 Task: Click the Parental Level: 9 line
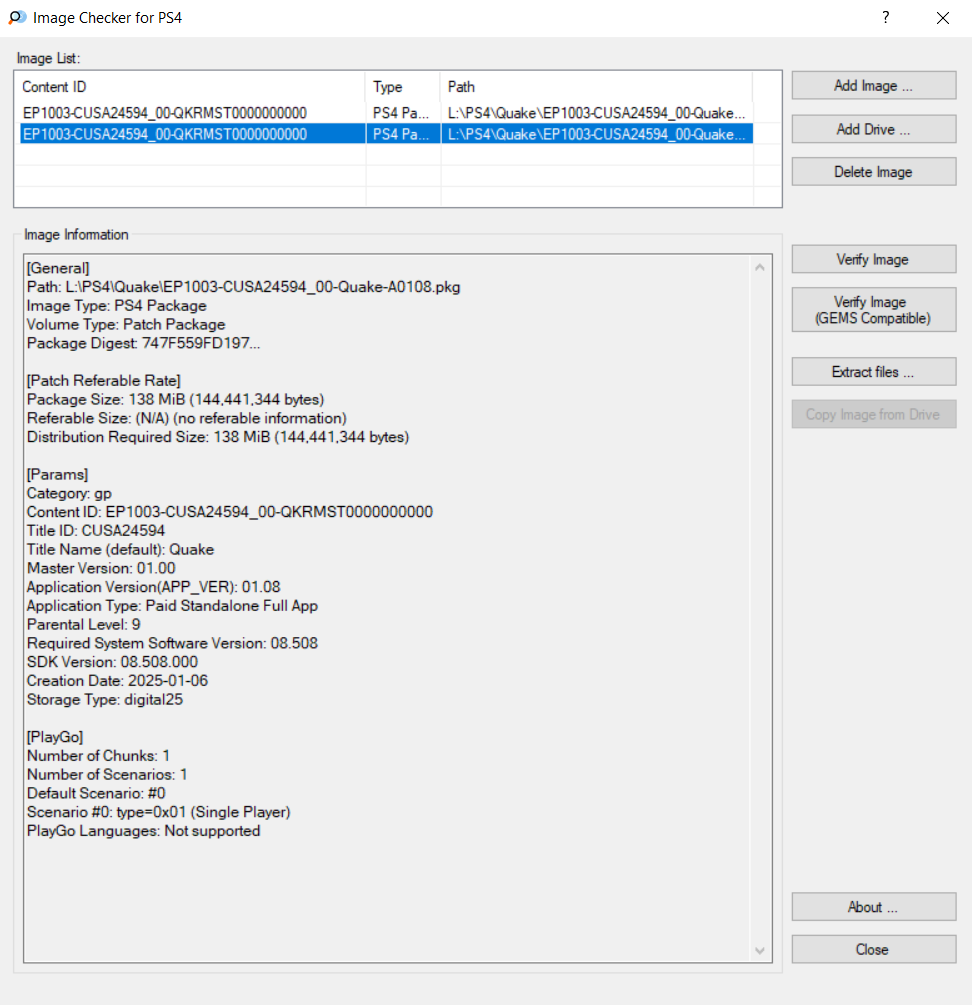(x=84, y=624)
